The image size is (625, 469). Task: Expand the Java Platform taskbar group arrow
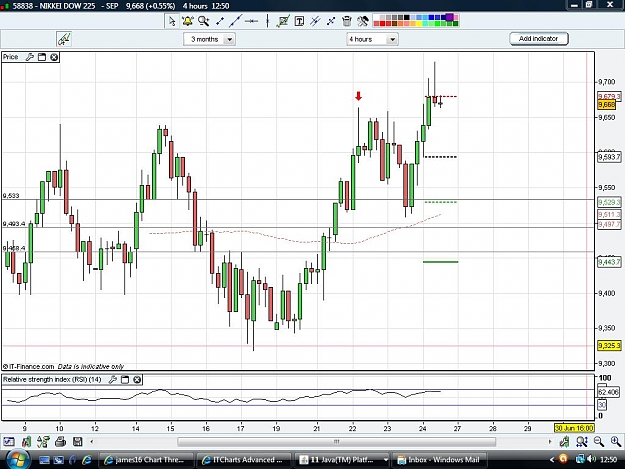385,460
